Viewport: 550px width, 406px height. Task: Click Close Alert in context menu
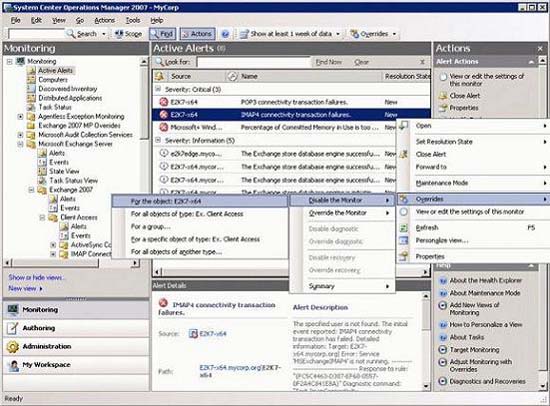(474, 154)
